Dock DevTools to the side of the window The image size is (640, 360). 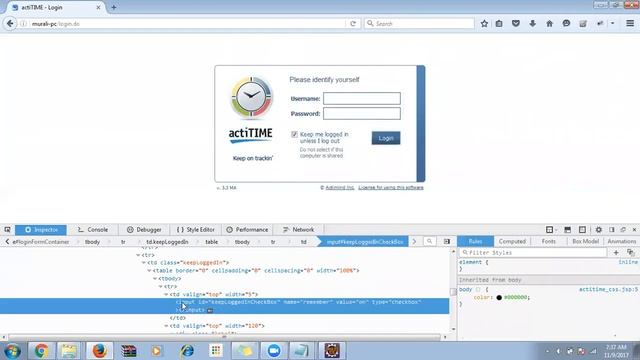pyautogui.click(x=611, y=230)
